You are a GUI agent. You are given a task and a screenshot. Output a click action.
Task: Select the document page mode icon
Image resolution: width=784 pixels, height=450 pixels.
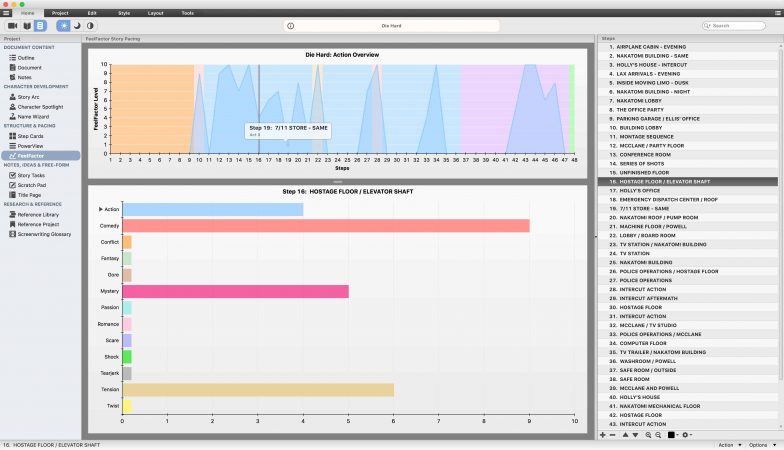pos(40,26)
